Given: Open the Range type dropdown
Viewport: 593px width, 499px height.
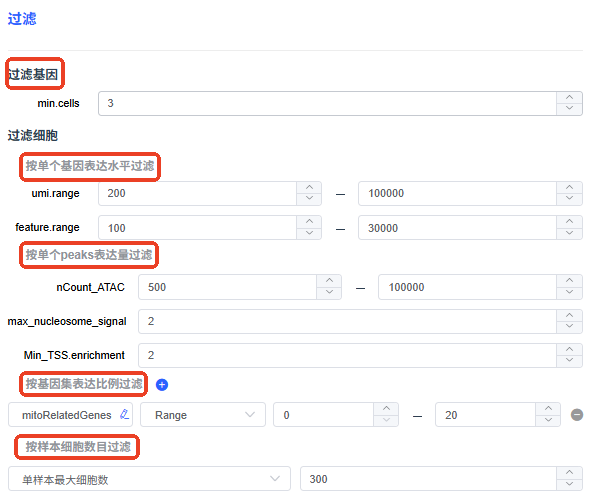Looking at the screenshot, I should pos(203,415).
